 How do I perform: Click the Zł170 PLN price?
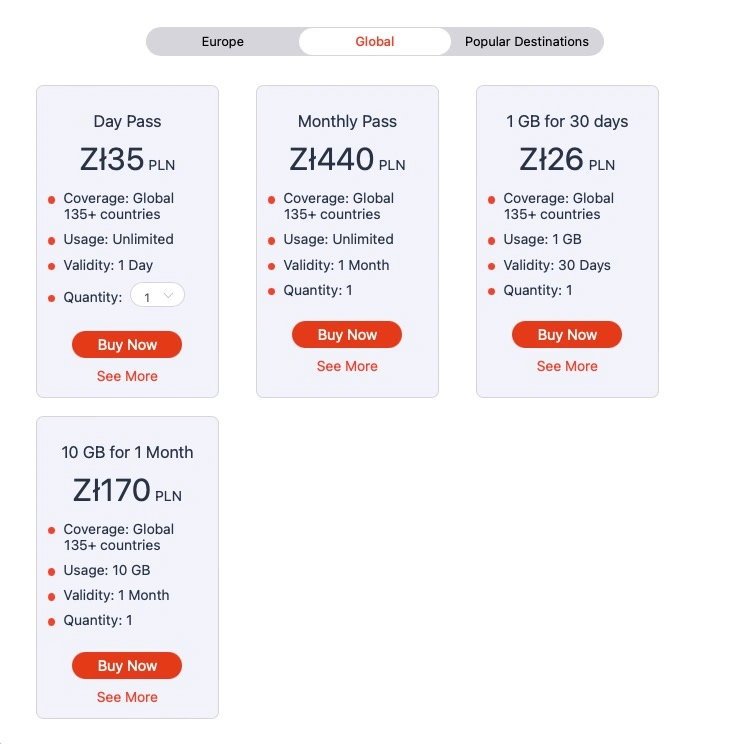tap(127, 490)
